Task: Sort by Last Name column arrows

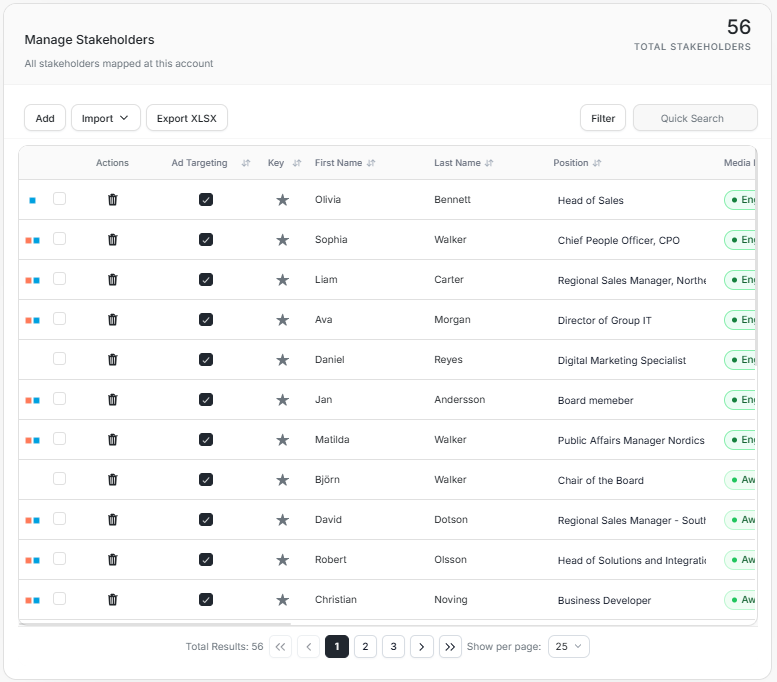Action: [489, 163]
